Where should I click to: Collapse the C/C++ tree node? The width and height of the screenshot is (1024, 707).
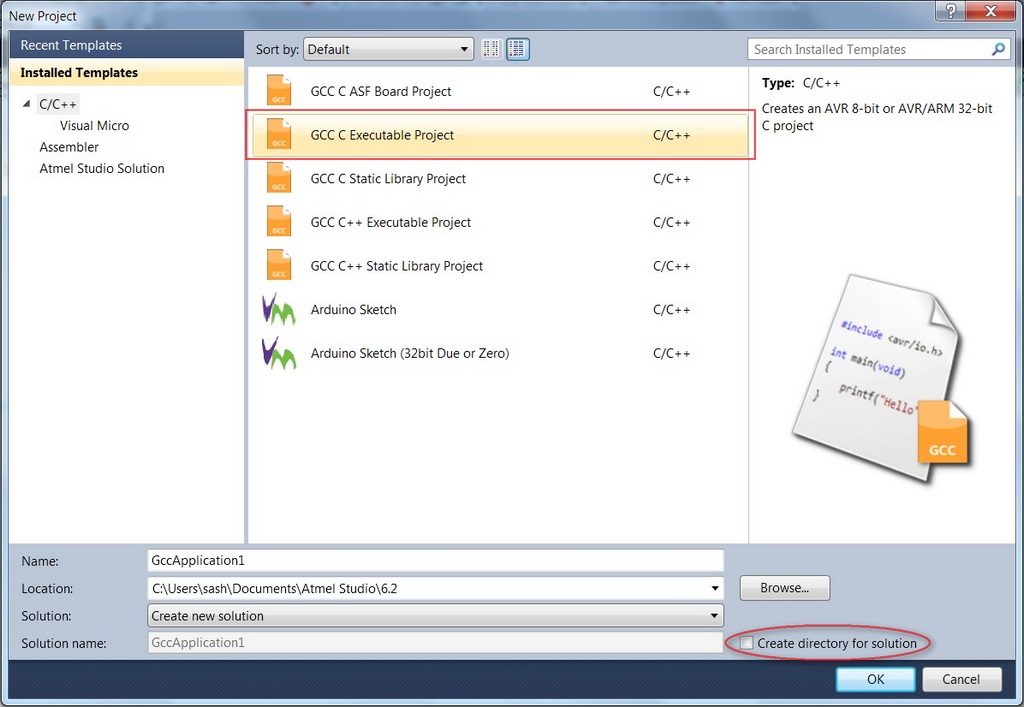(x=27, y=104)
